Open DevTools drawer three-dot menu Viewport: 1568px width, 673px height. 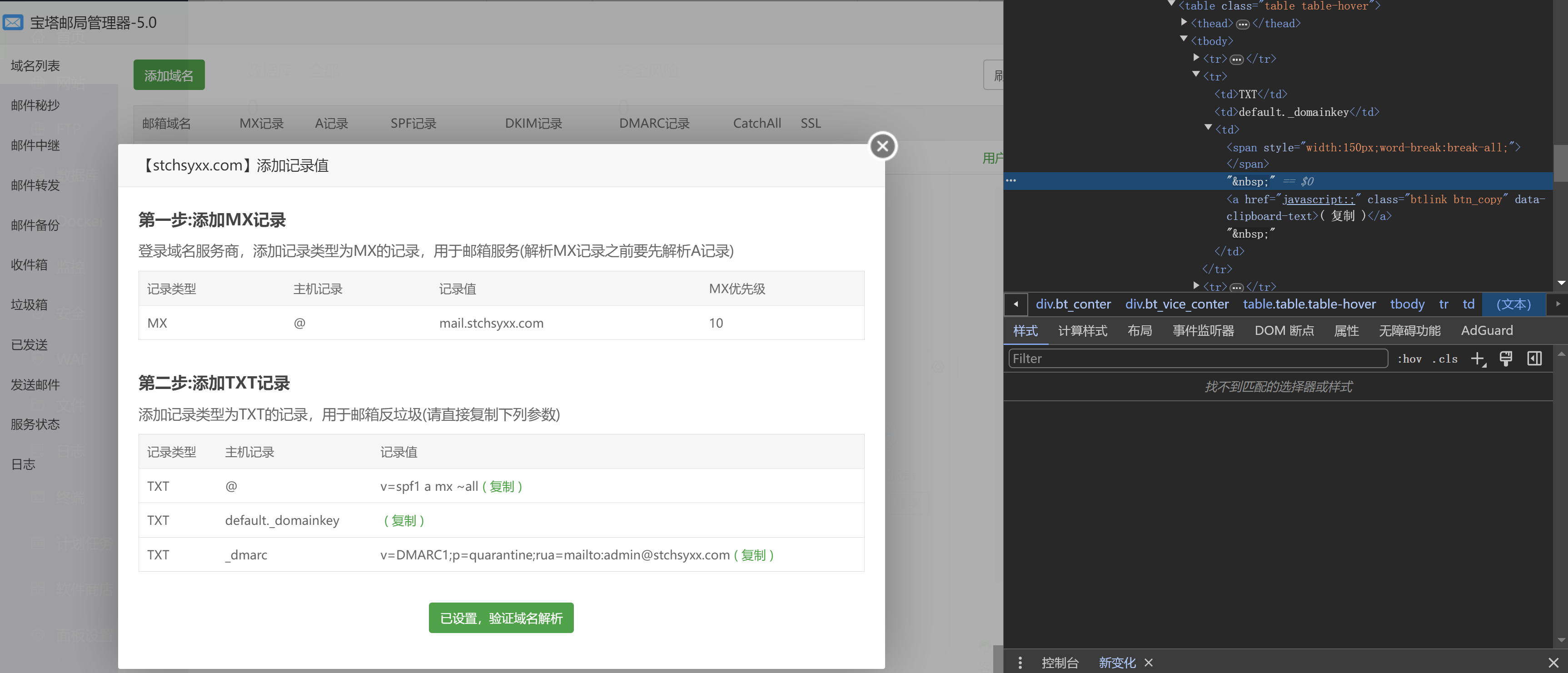(x=1020, y=663)
